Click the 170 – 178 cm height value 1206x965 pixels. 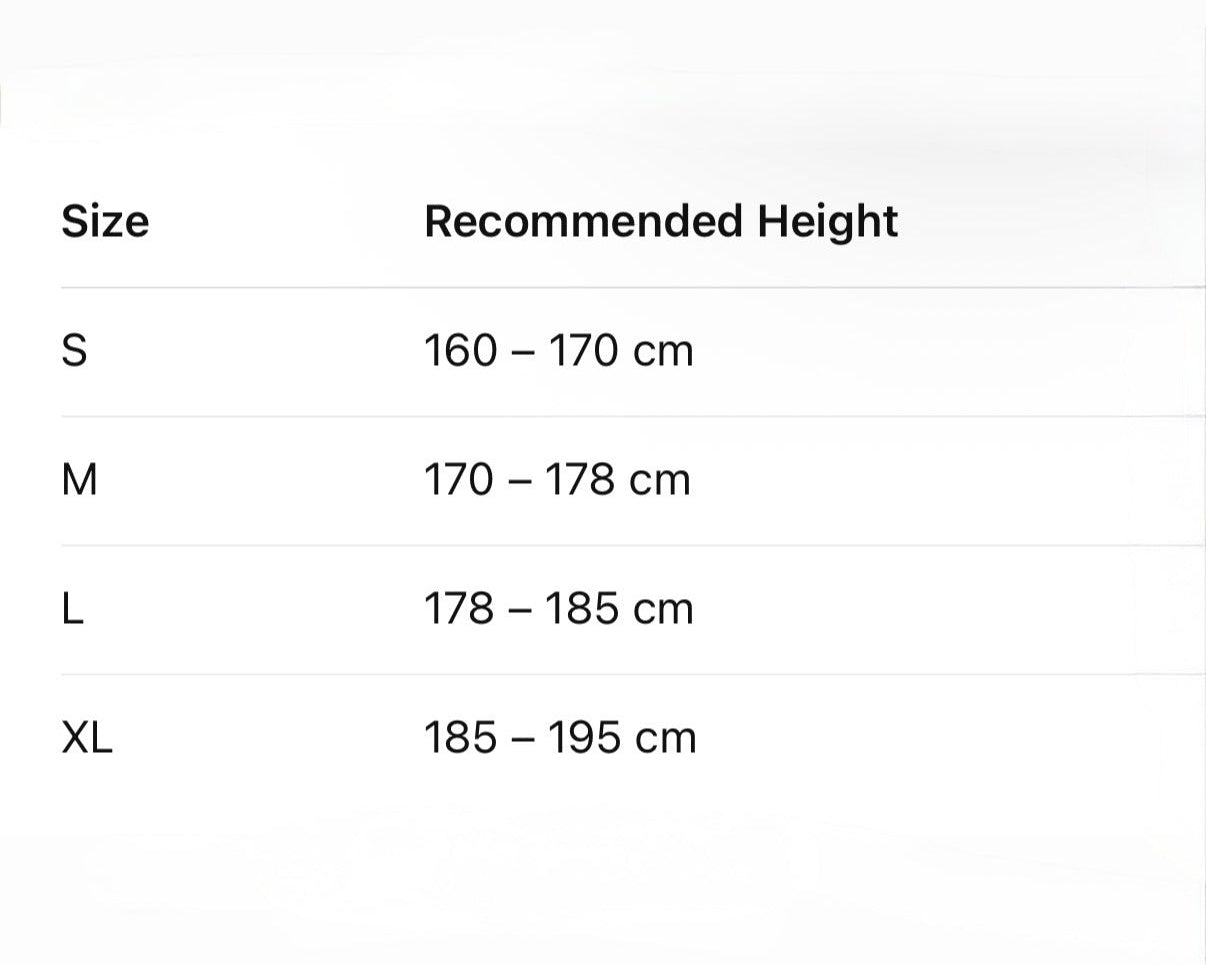click(557, 480)
